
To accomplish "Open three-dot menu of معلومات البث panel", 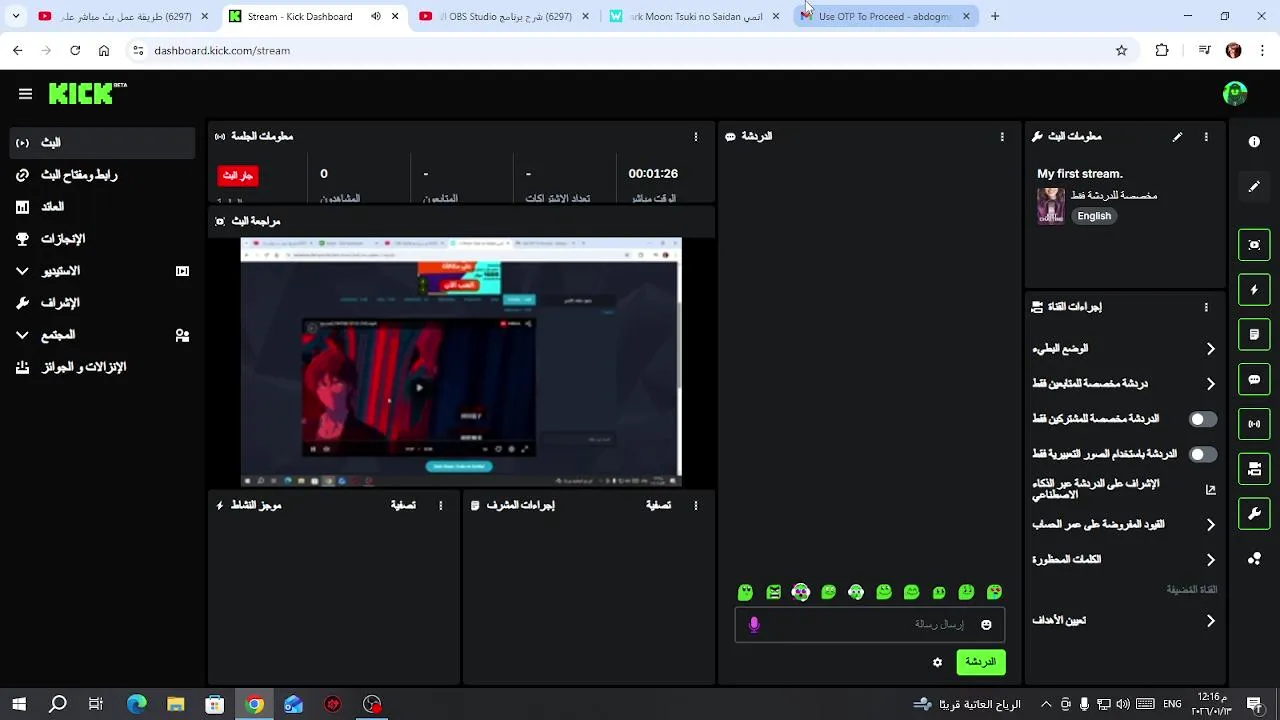I will coord(1206,137).
